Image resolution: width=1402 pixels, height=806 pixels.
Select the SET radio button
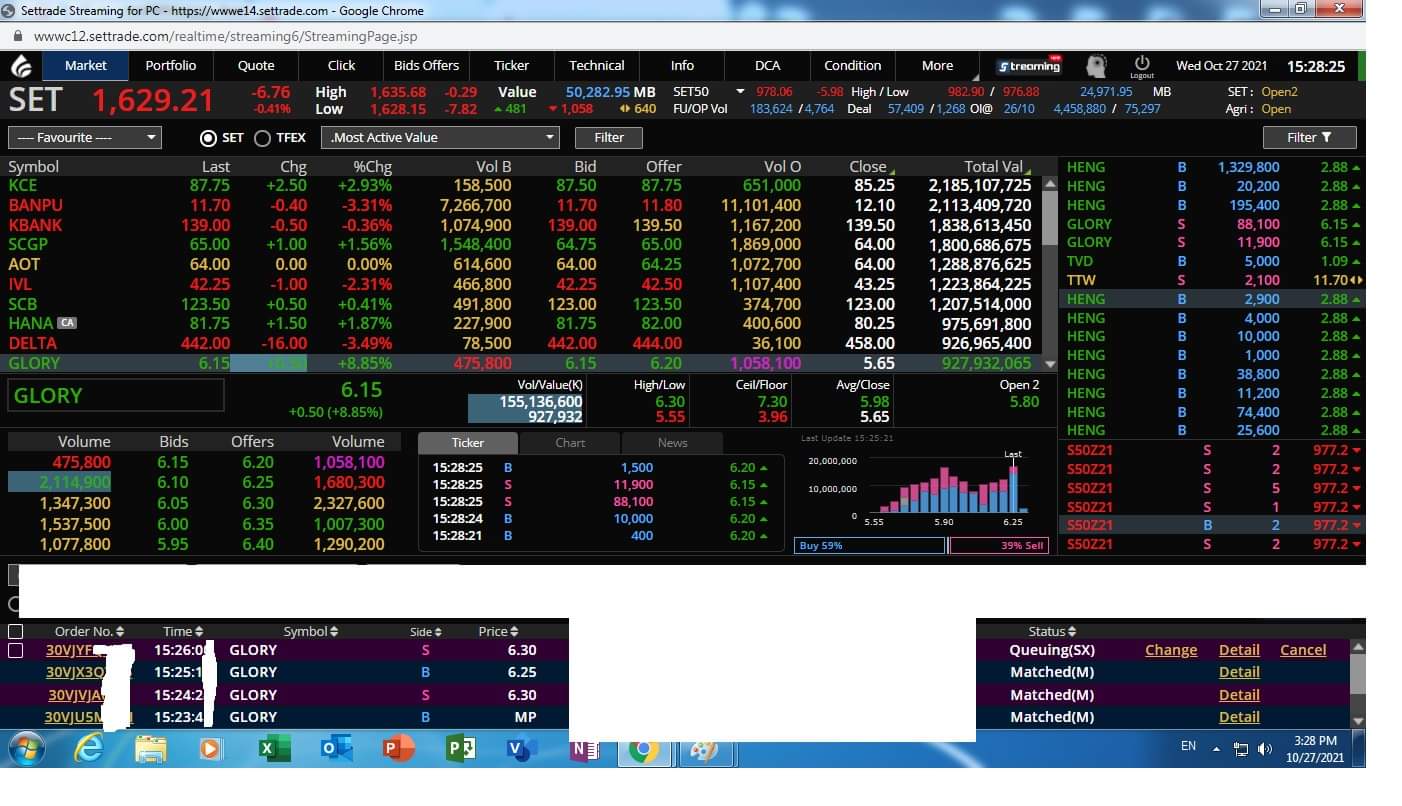coord(208,138)
